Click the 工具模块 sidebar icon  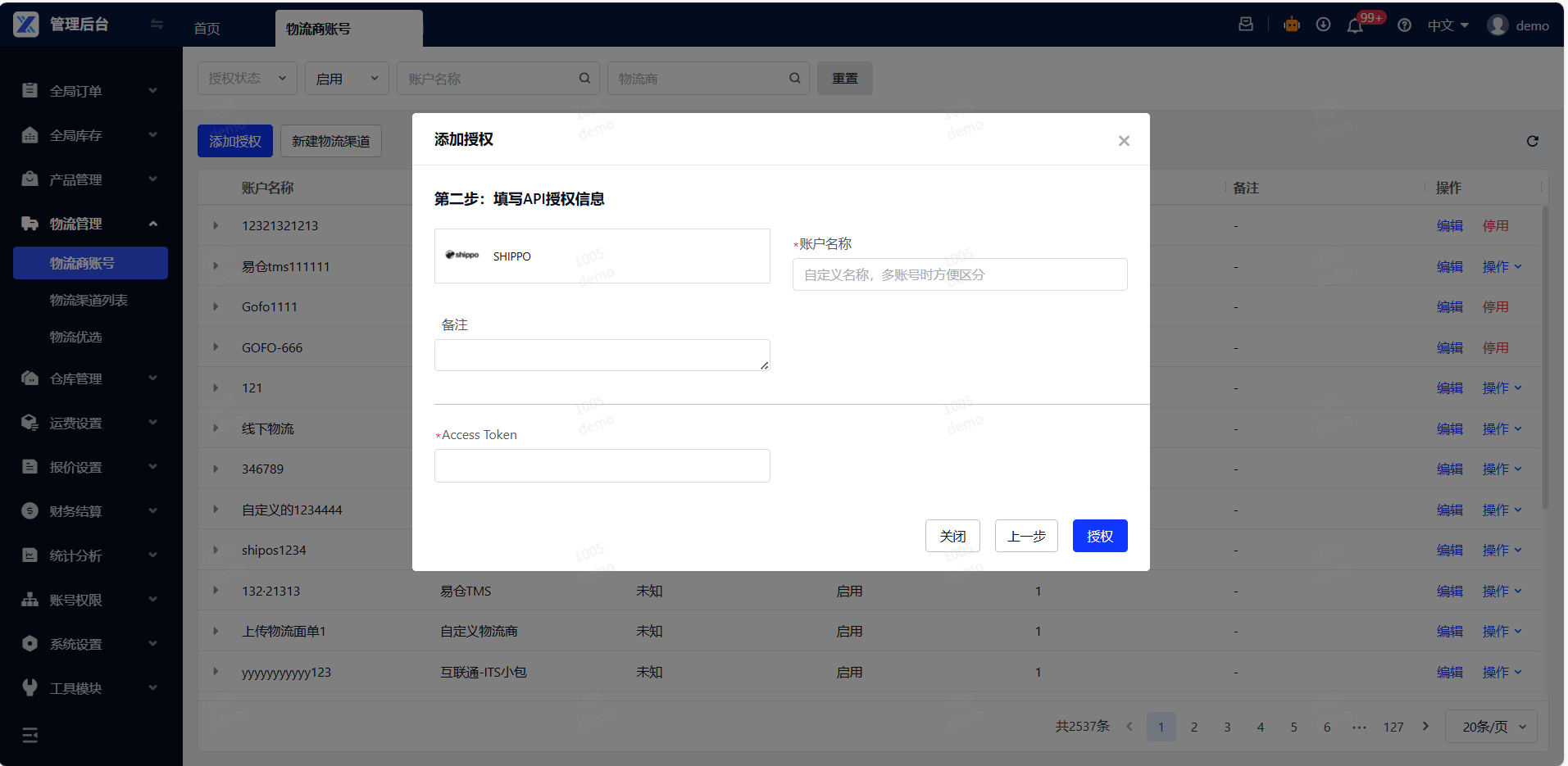(30, 688)
